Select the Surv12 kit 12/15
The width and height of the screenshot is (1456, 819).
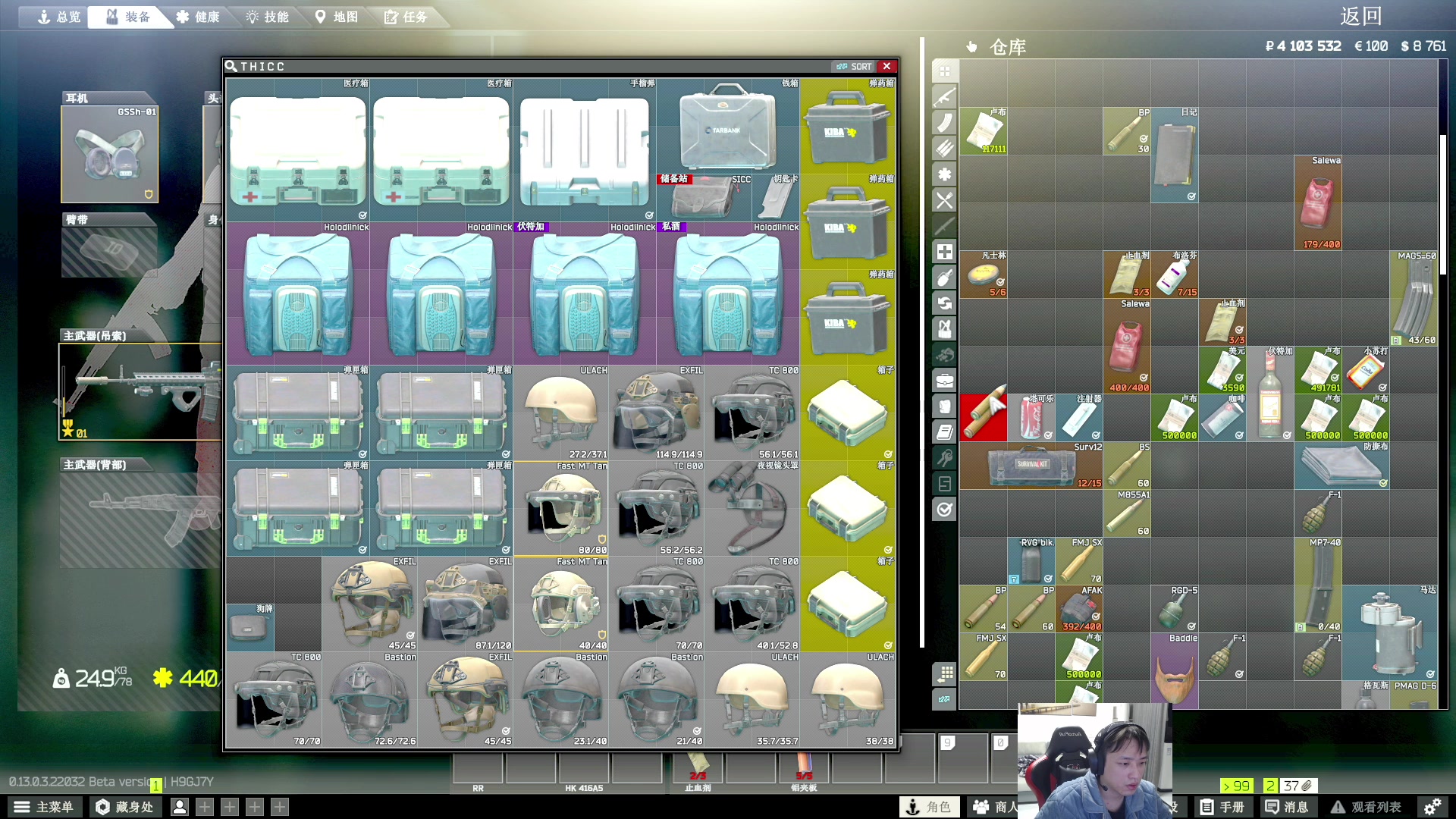point(1031,466)
